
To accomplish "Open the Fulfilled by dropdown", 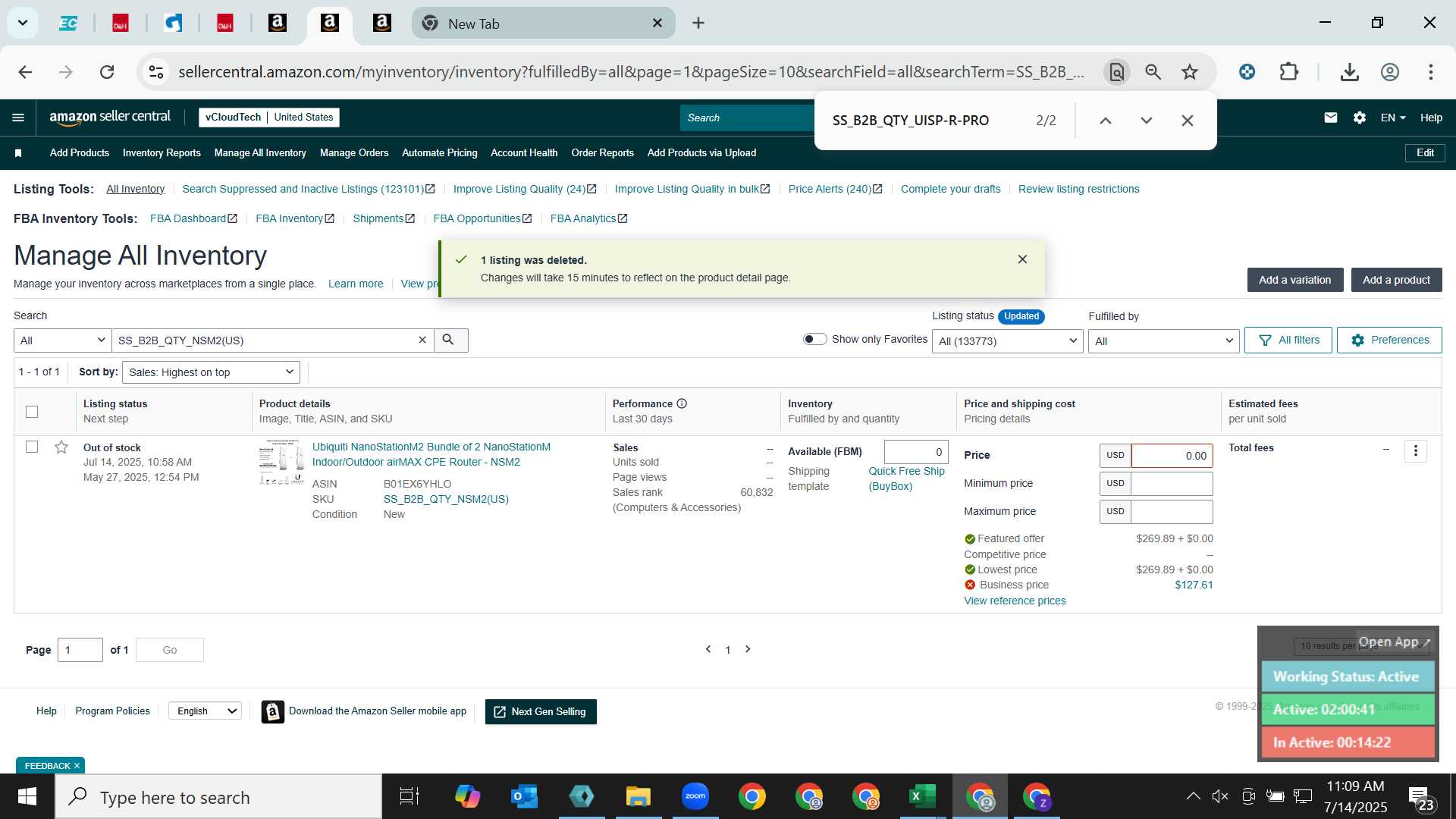I will point(1163,341).
